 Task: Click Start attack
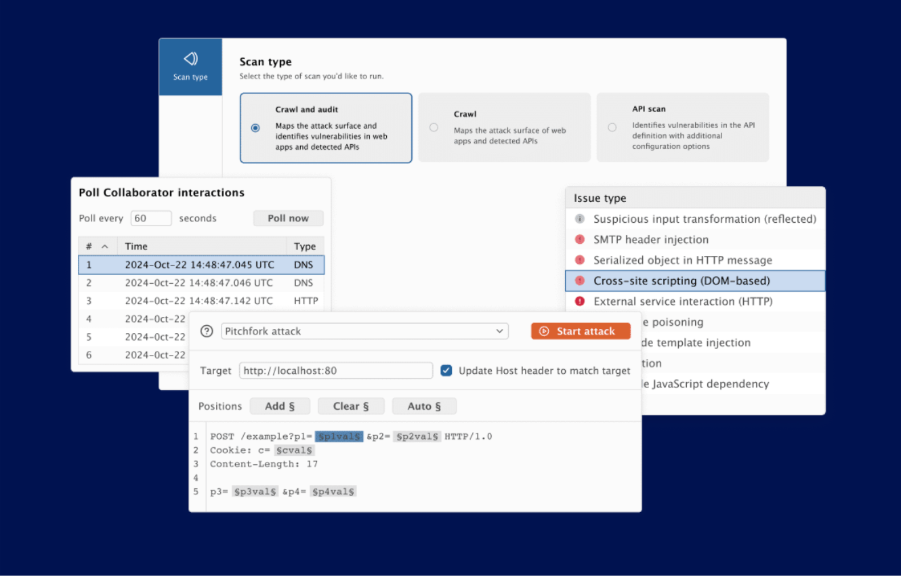click(x=582, y=330)
